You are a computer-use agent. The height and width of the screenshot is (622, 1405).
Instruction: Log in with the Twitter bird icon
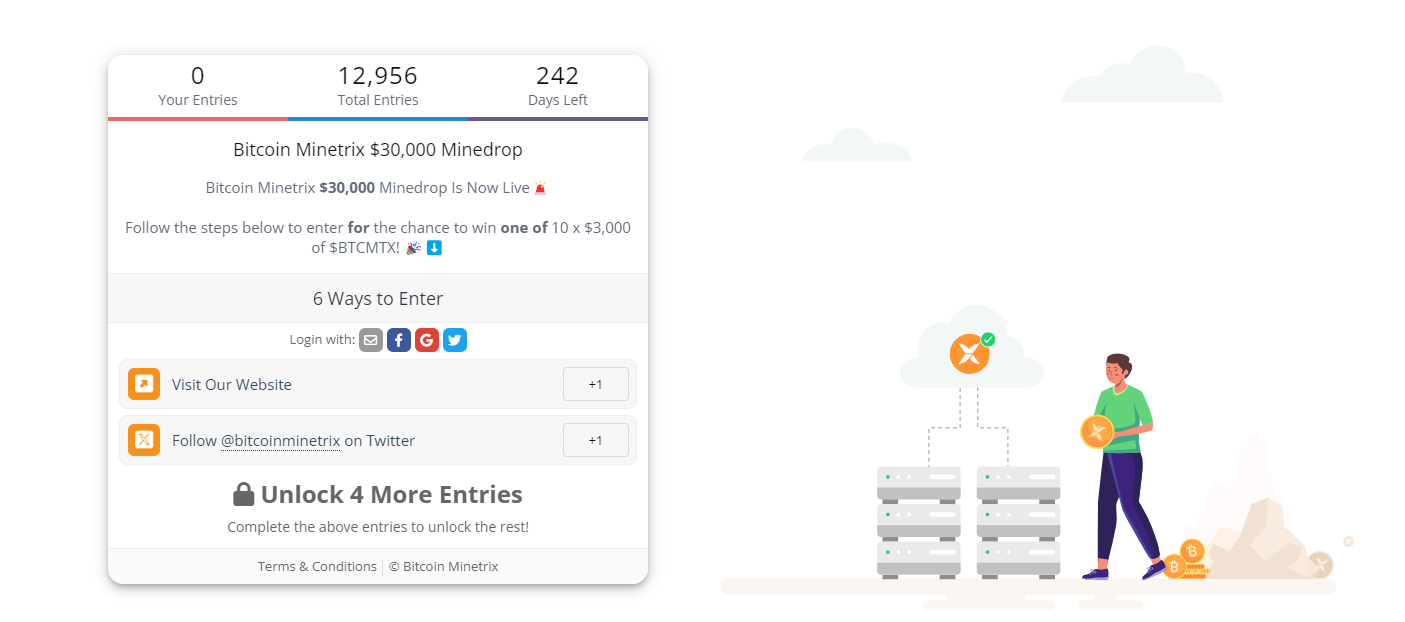tap(455, 340)
